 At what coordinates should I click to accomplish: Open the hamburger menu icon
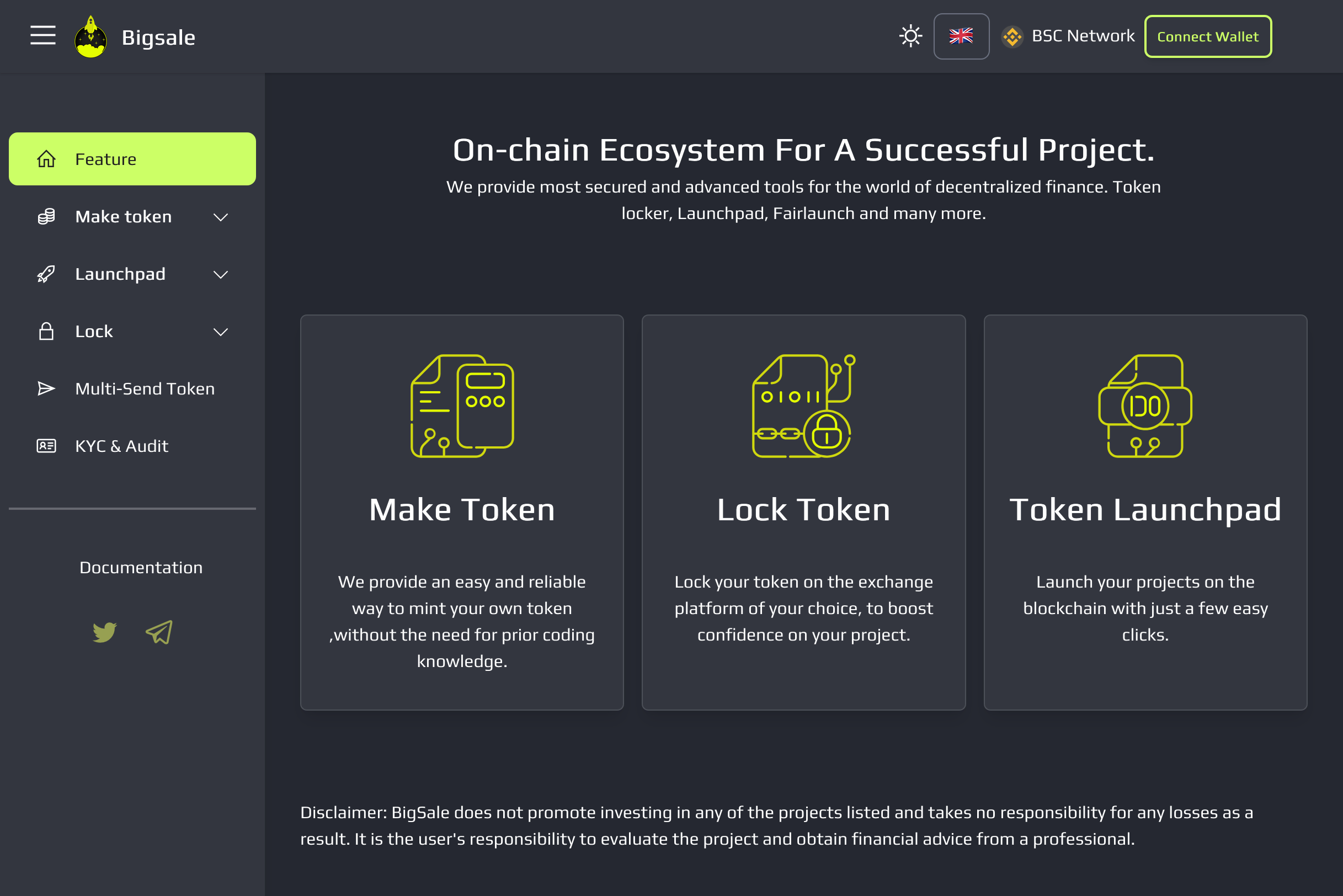(43, 35)
